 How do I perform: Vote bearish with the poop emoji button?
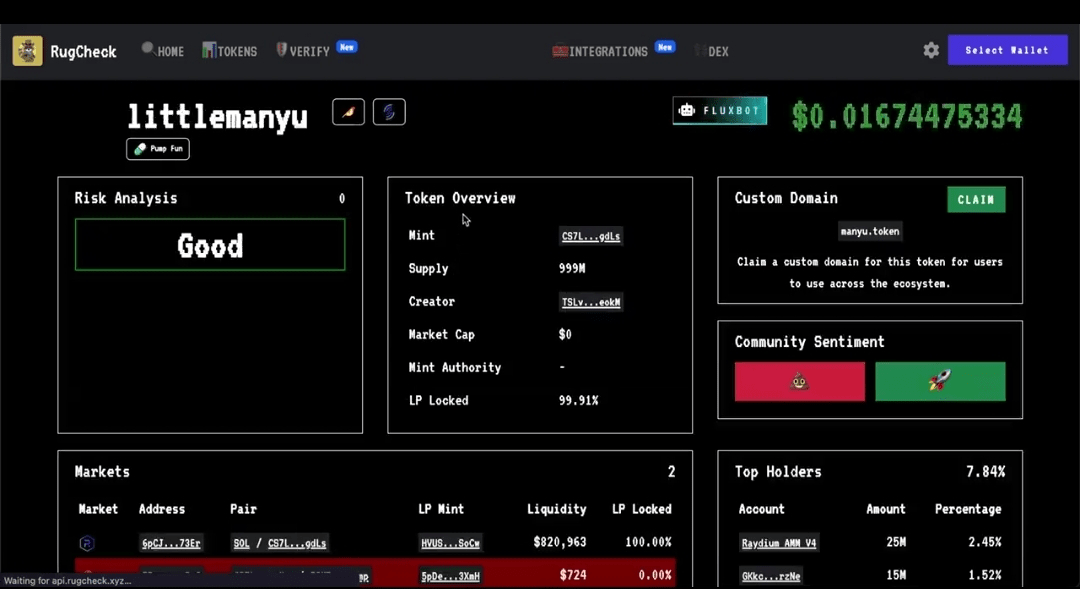click(799, 382)
